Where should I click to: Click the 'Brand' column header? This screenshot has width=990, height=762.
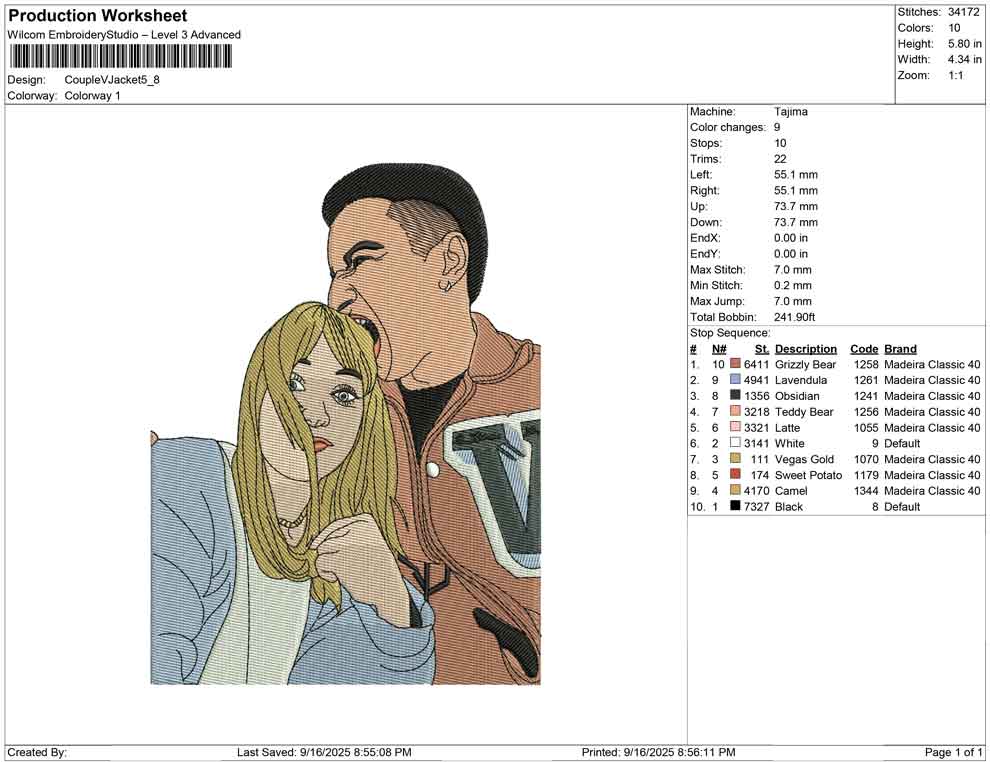click(x=900, y=349)
